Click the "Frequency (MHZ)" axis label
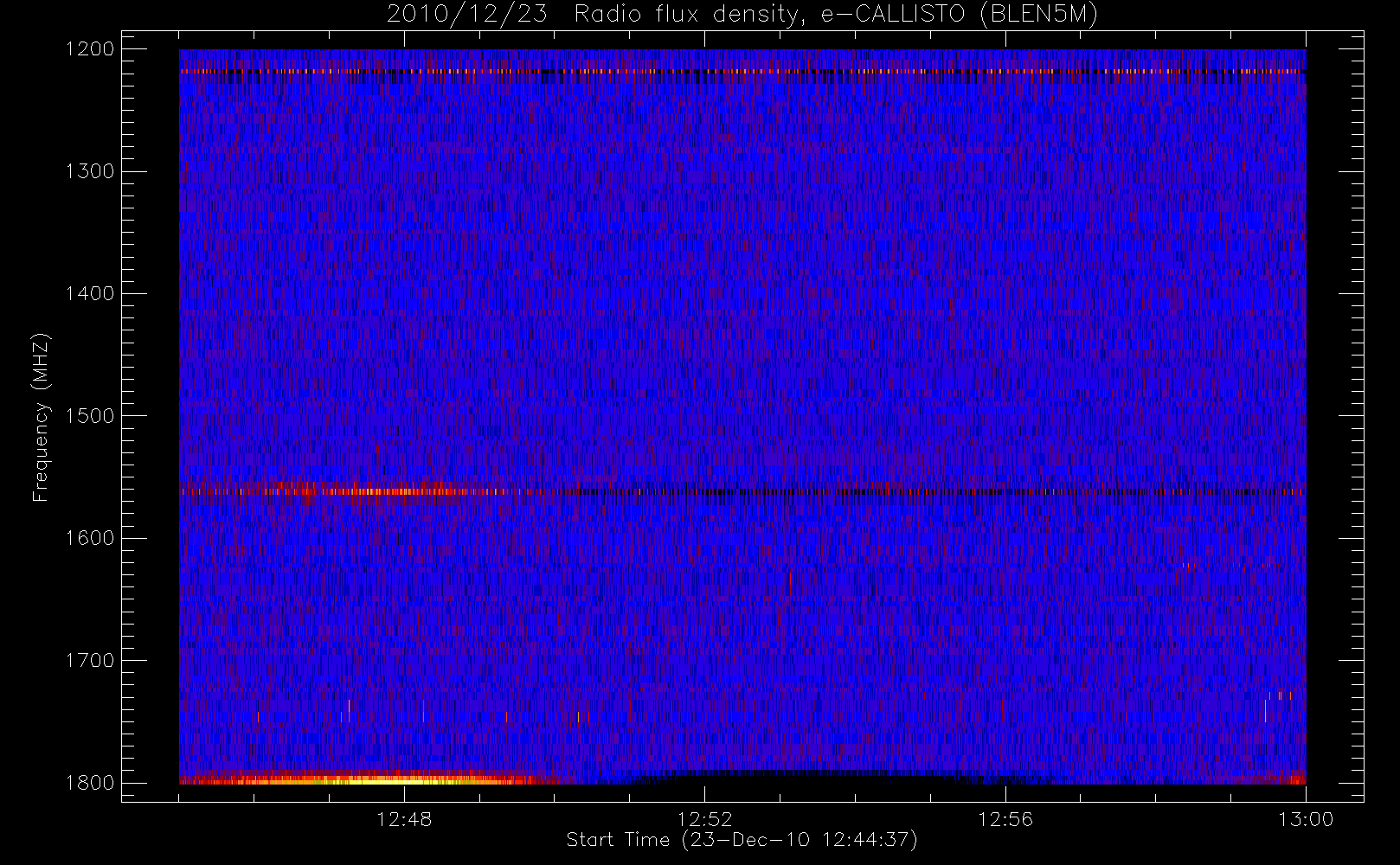The height and width of the screenshot is (865, 1400). click(40, 417)
